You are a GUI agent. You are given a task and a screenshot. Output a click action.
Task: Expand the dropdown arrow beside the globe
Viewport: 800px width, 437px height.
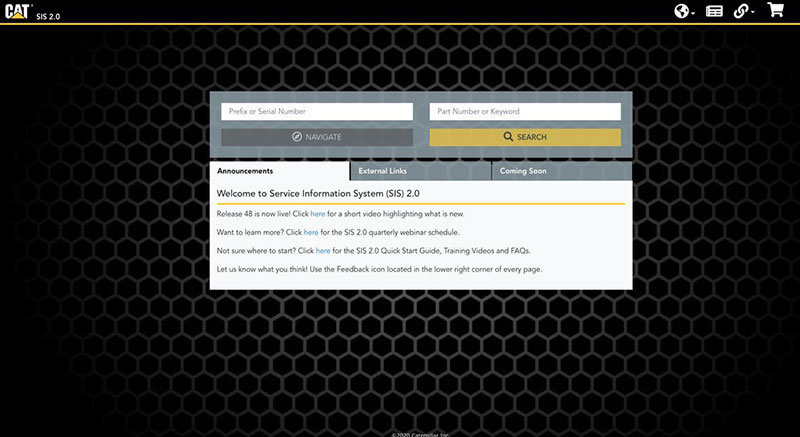(694, 14)
